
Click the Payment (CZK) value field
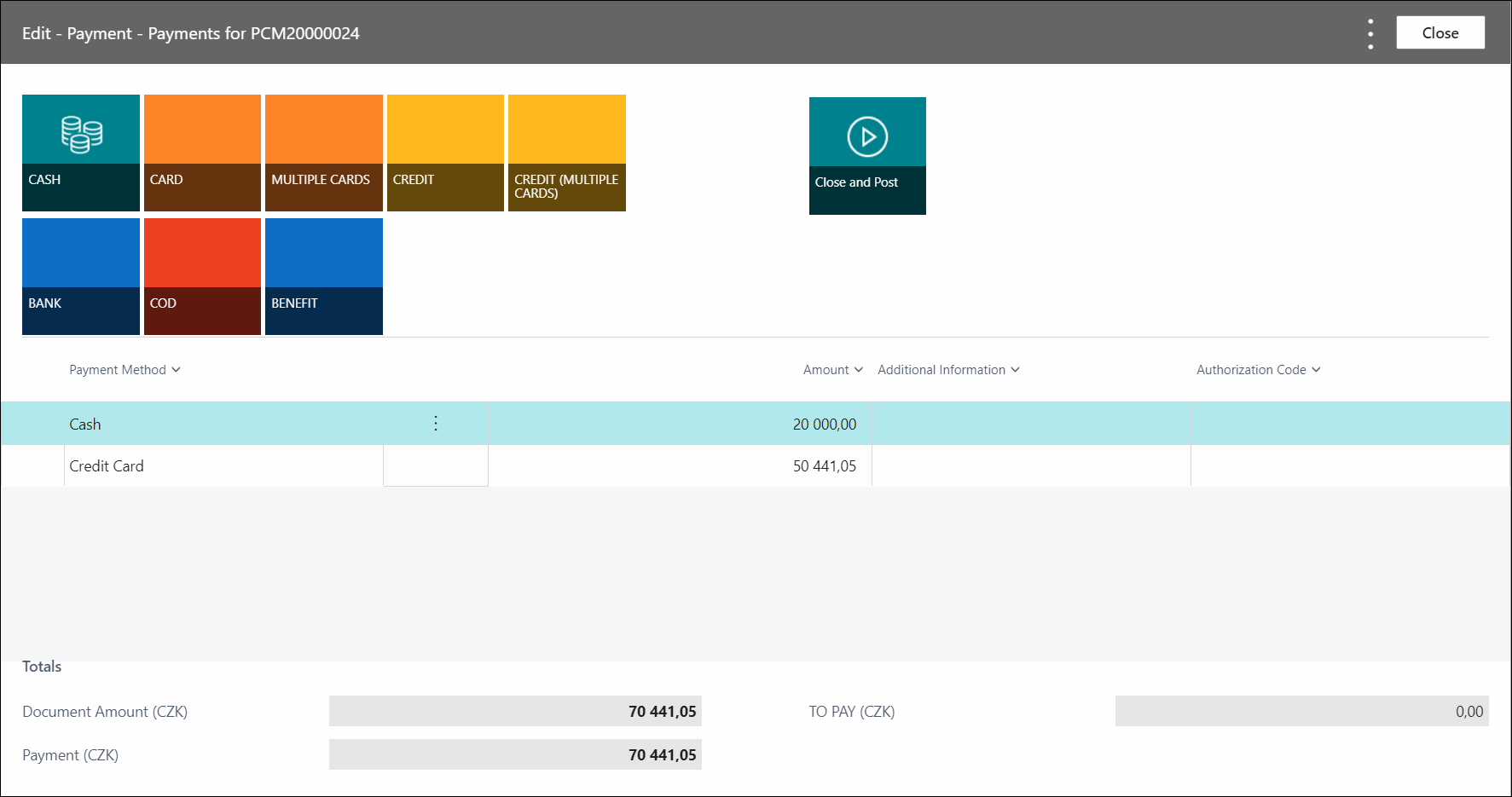[x=515, y=754]
